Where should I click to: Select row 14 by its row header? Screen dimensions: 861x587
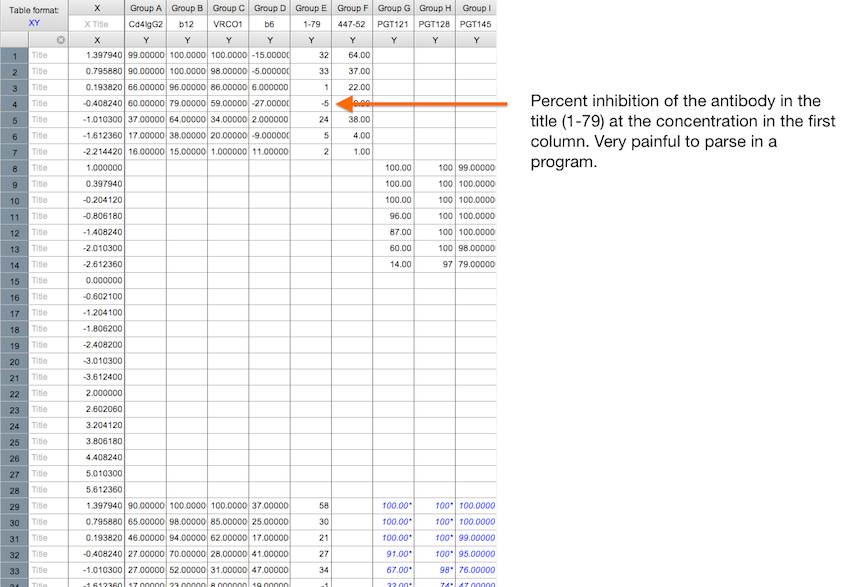click(14, 265)
